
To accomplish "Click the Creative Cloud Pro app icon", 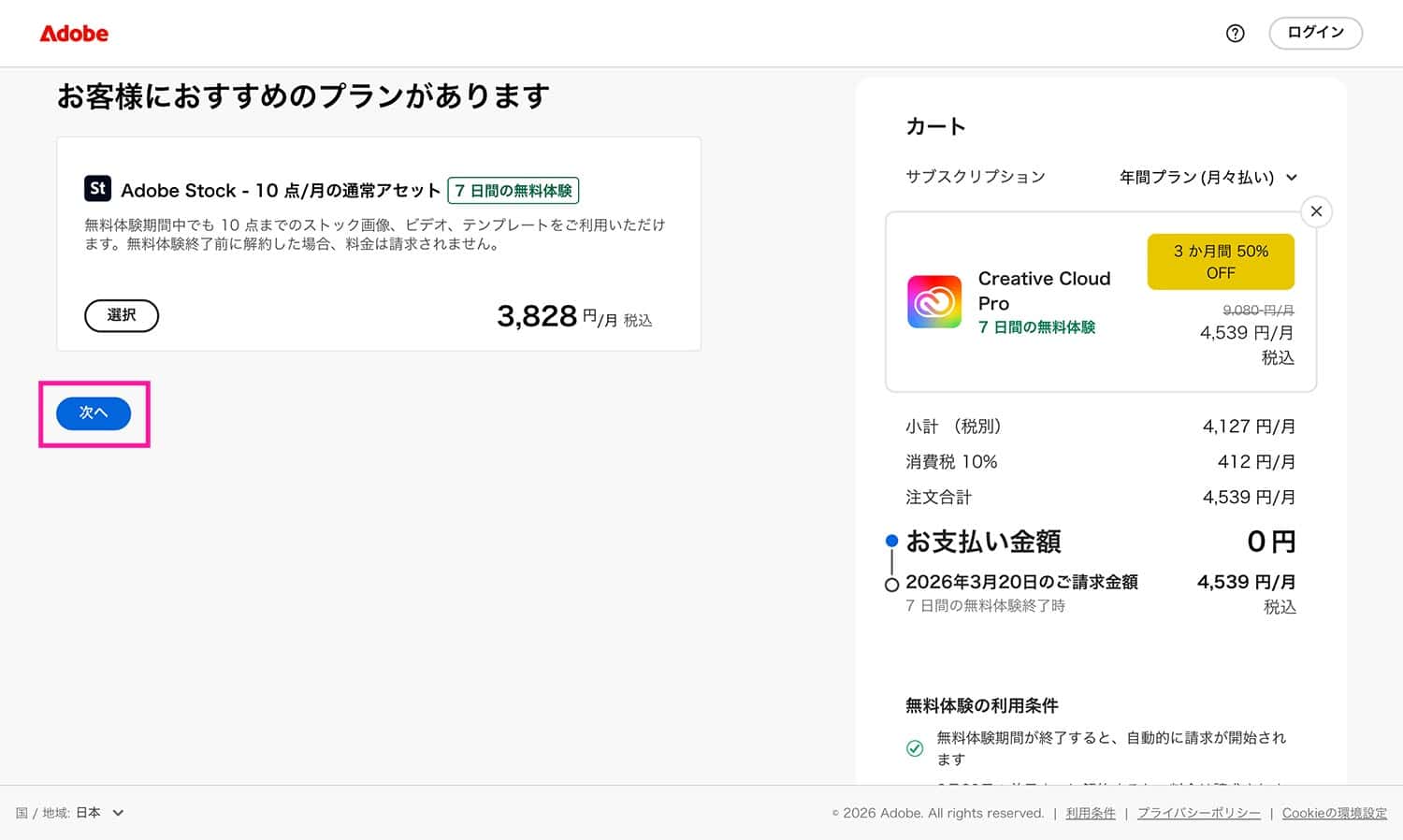I will click(x=933, y=301).
